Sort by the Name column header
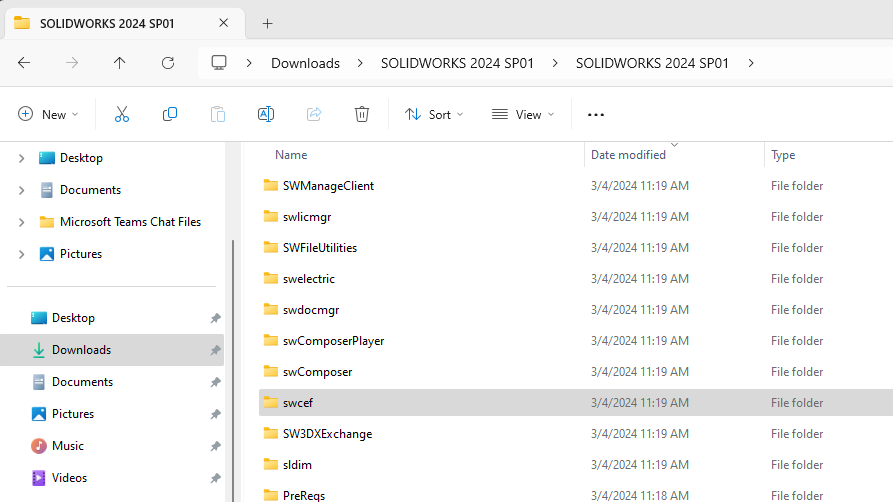 pyautogui.click(x=291, y=155)
